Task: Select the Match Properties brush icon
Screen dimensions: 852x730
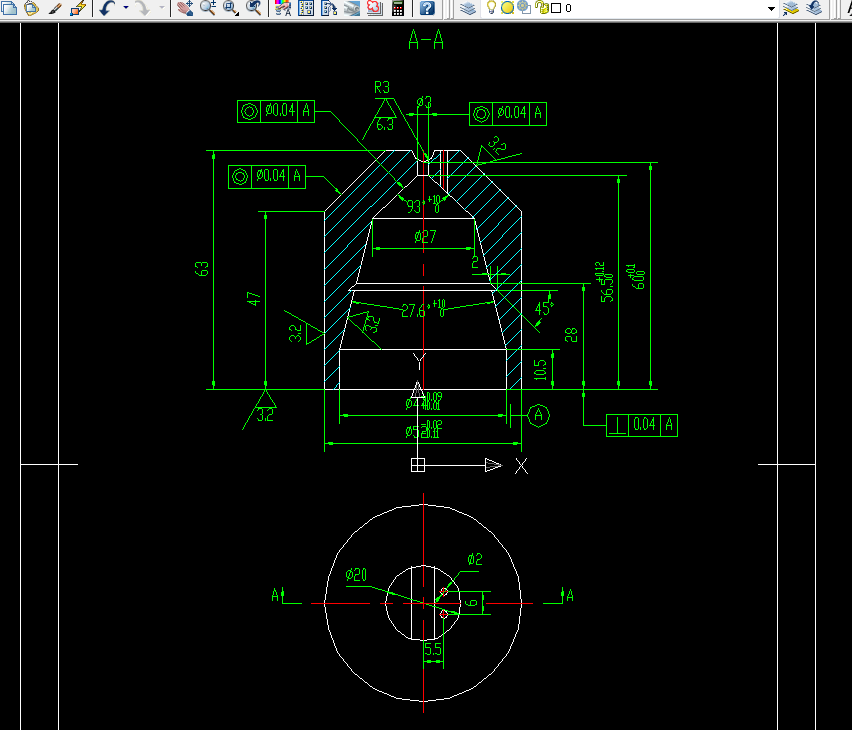Action: pyautogui.click(x=55, y=8)
